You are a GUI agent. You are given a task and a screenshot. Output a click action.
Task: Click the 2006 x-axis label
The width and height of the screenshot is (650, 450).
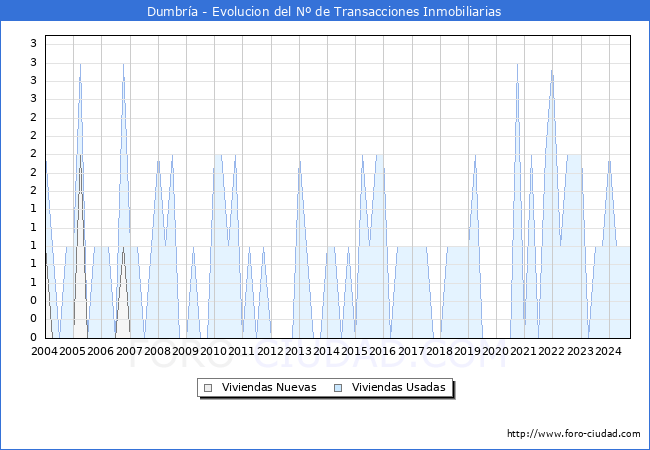click(100, 351)
